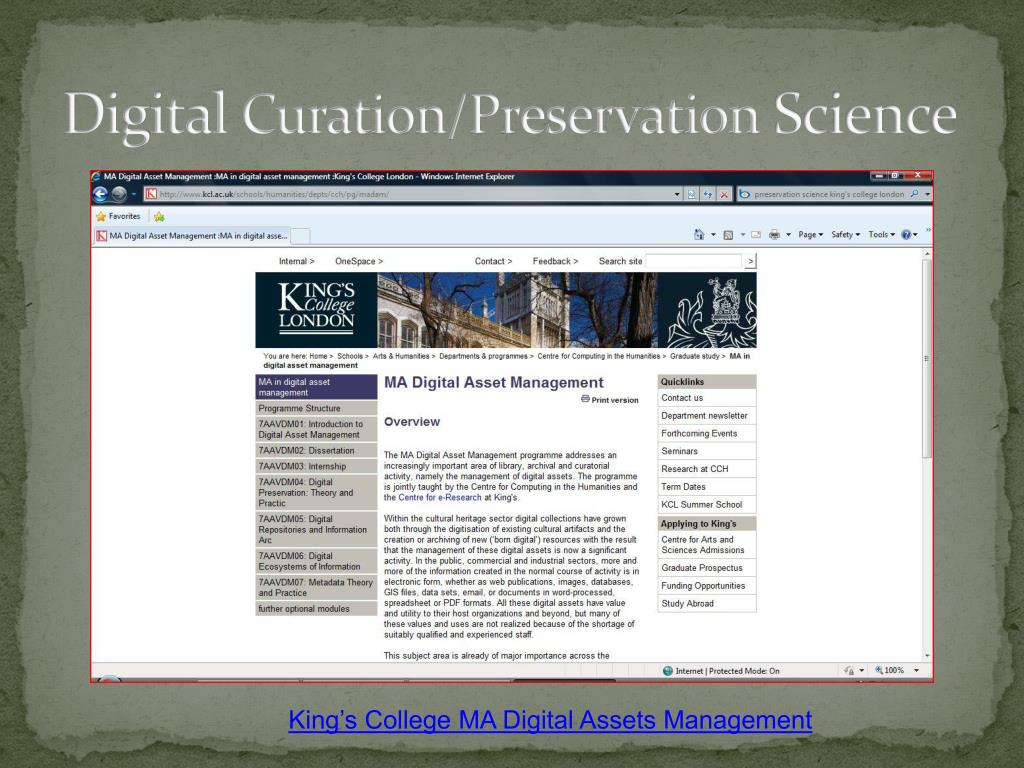This screenshot has width=1024, height=768.
Task: Click the Centre for e-Research link
Action: pos(440,498)
